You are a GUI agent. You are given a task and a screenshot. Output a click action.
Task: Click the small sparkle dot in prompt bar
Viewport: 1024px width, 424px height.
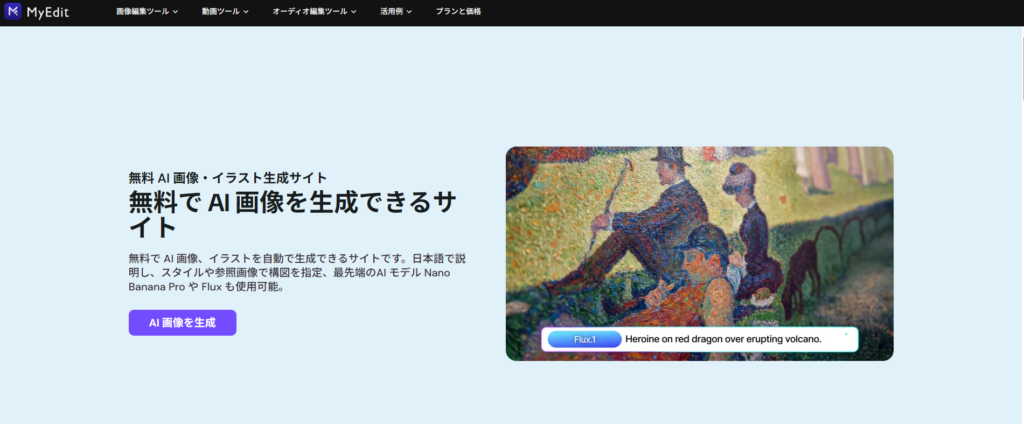[846, 334]
